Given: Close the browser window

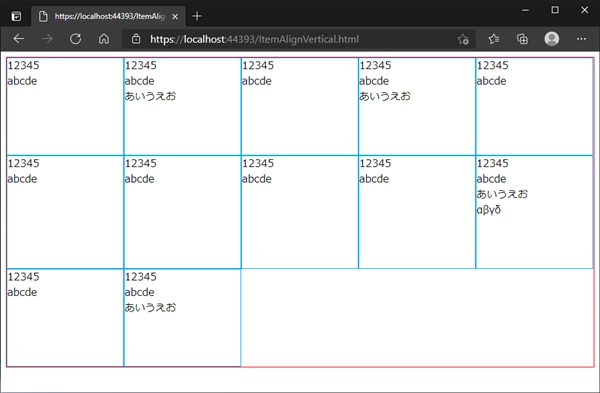Looking at the screenshot, I should tap(584, 10).
